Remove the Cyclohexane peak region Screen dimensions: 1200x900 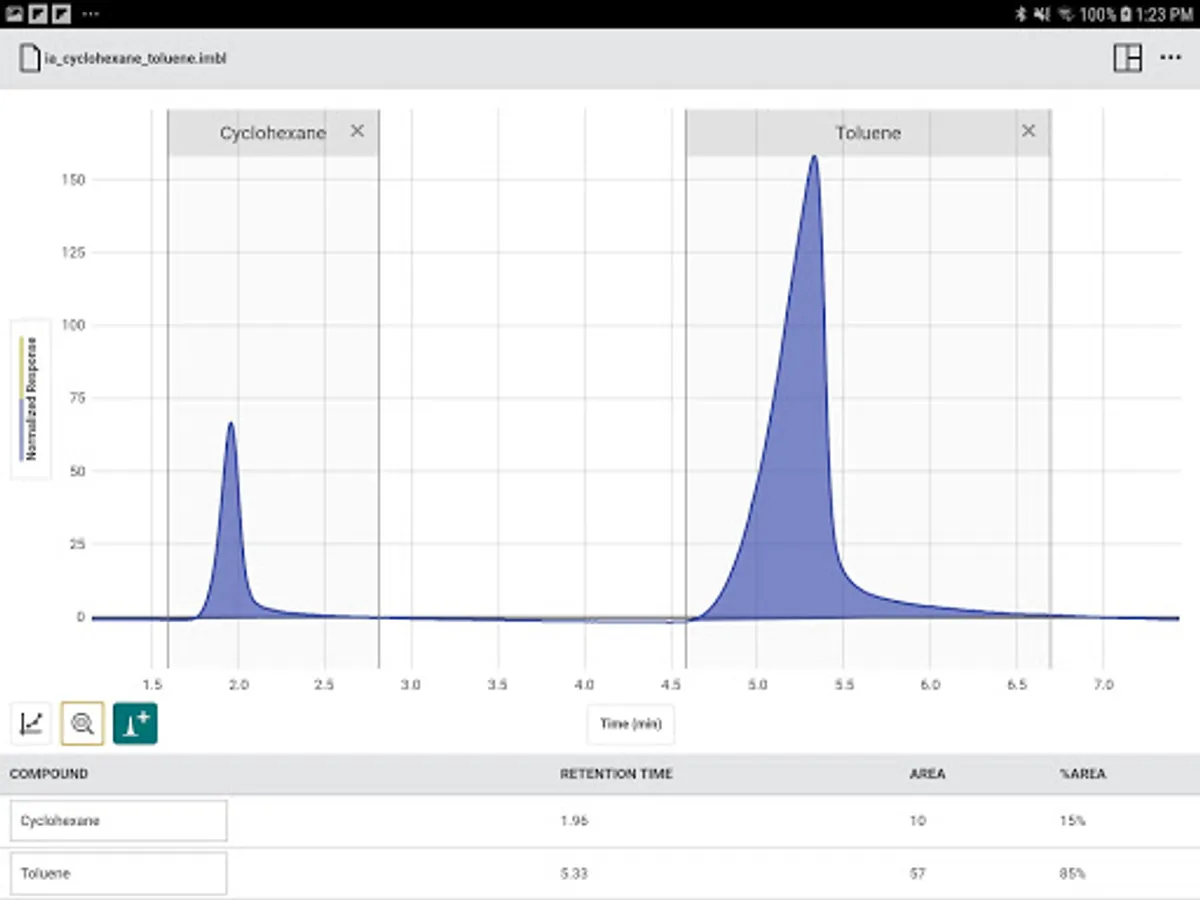[357, 131]
